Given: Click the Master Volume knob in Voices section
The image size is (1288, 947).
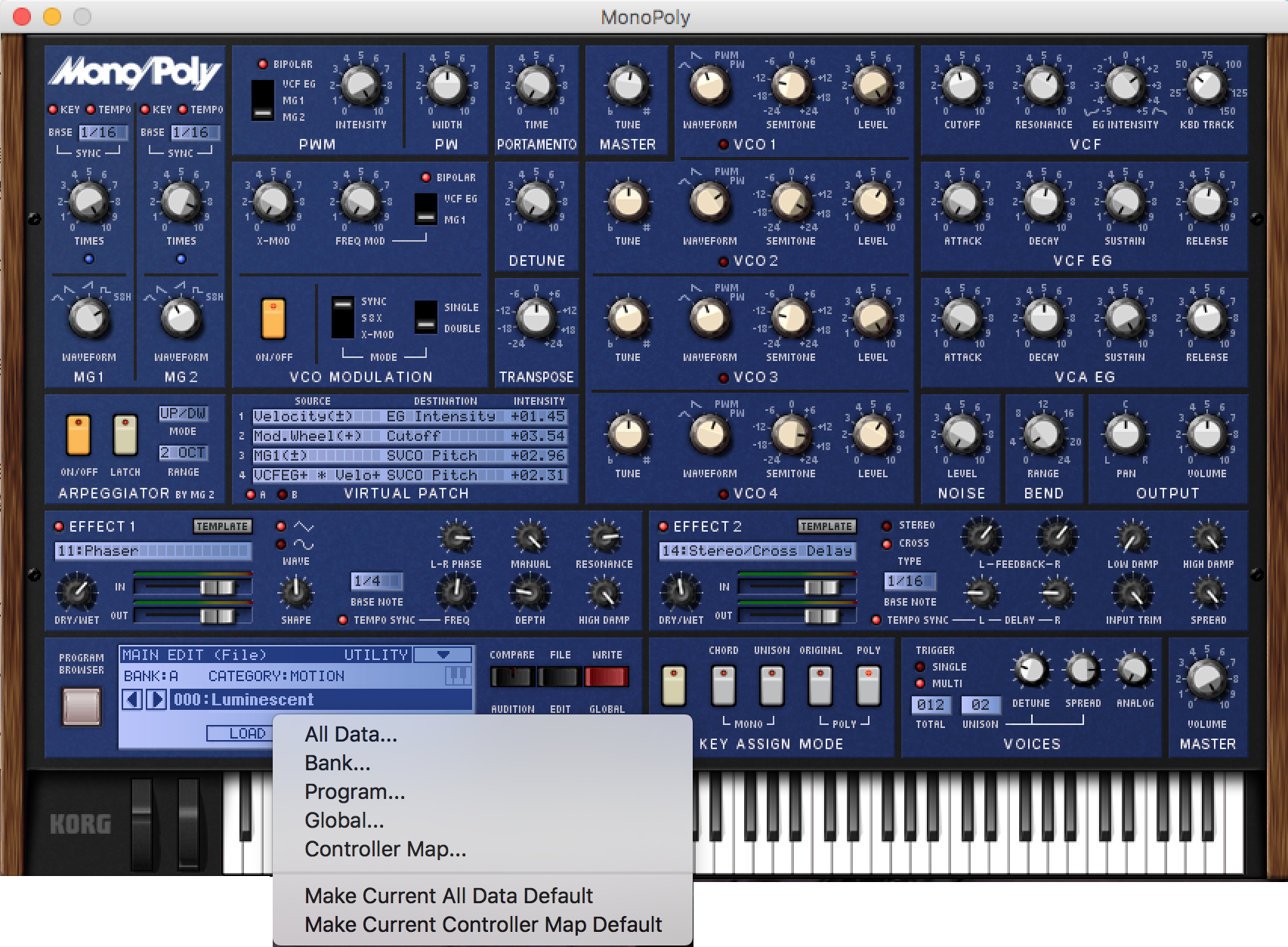Looking at the screenshot, I should (1206, 678).
